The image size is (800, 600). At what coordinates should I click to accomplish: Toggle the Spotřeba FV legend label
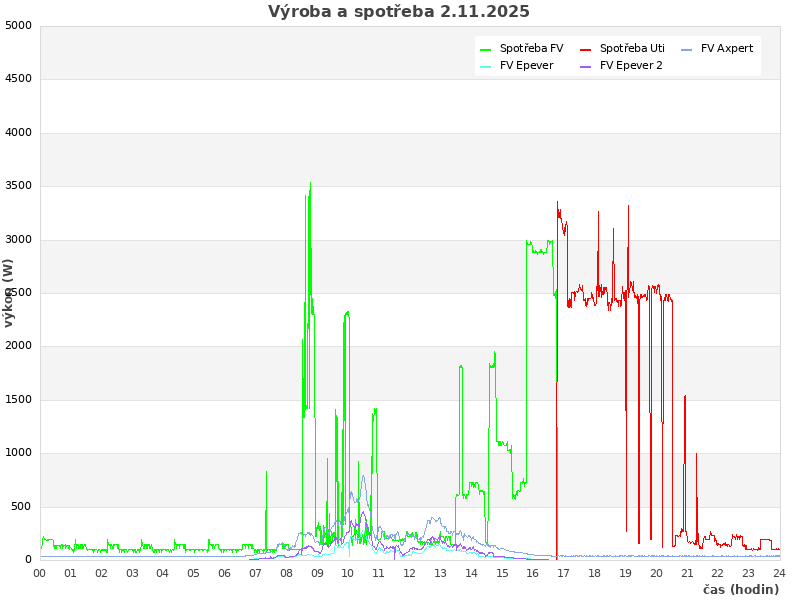531,48
